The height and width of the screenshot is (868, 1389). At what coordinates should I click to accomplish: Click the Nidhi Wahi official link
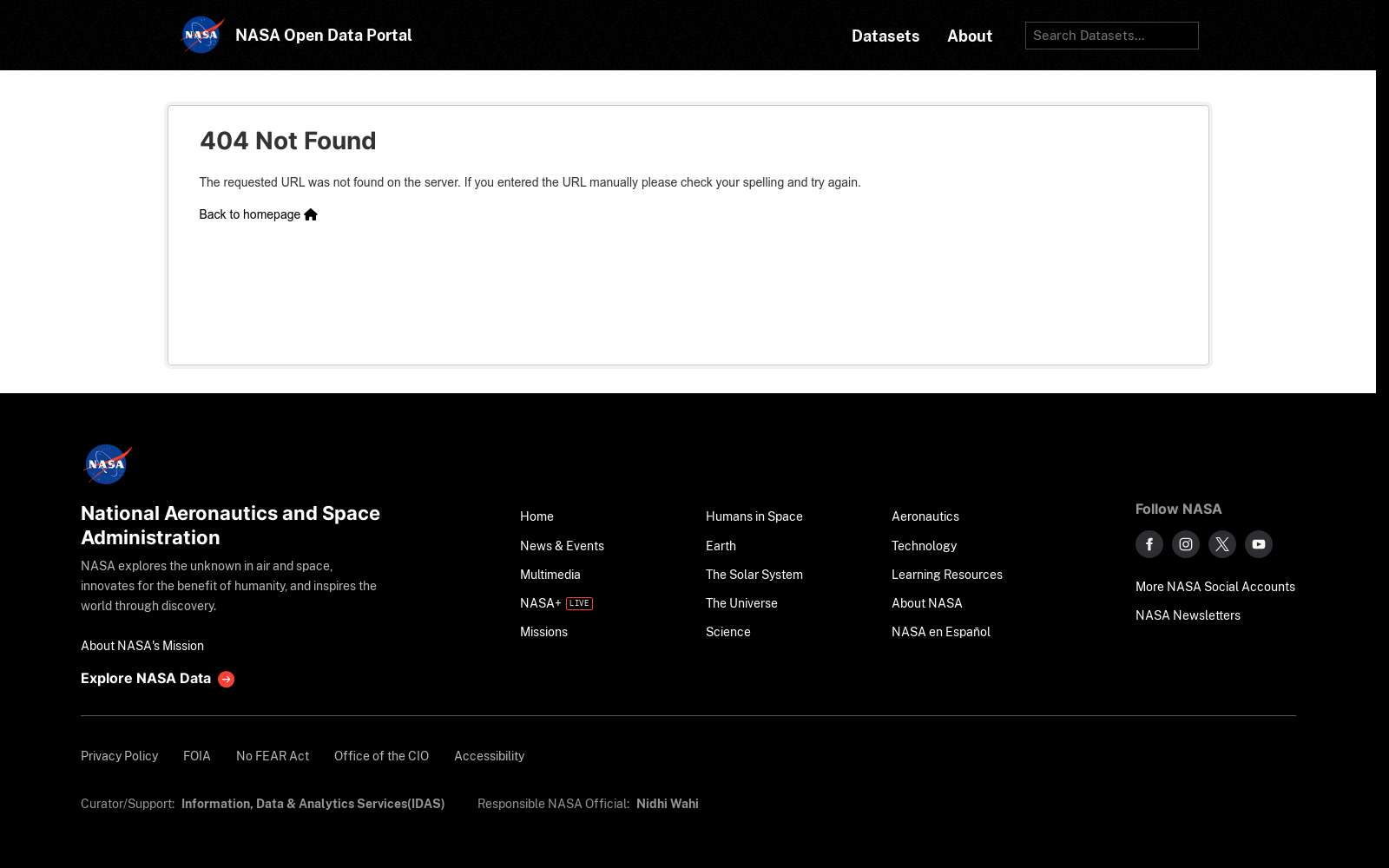[x=668, y=804]
